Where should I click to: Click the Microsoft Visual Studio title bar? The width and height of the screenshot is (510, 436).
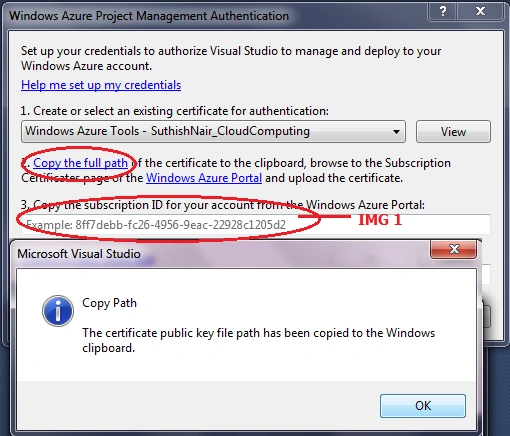click(220, 254)
